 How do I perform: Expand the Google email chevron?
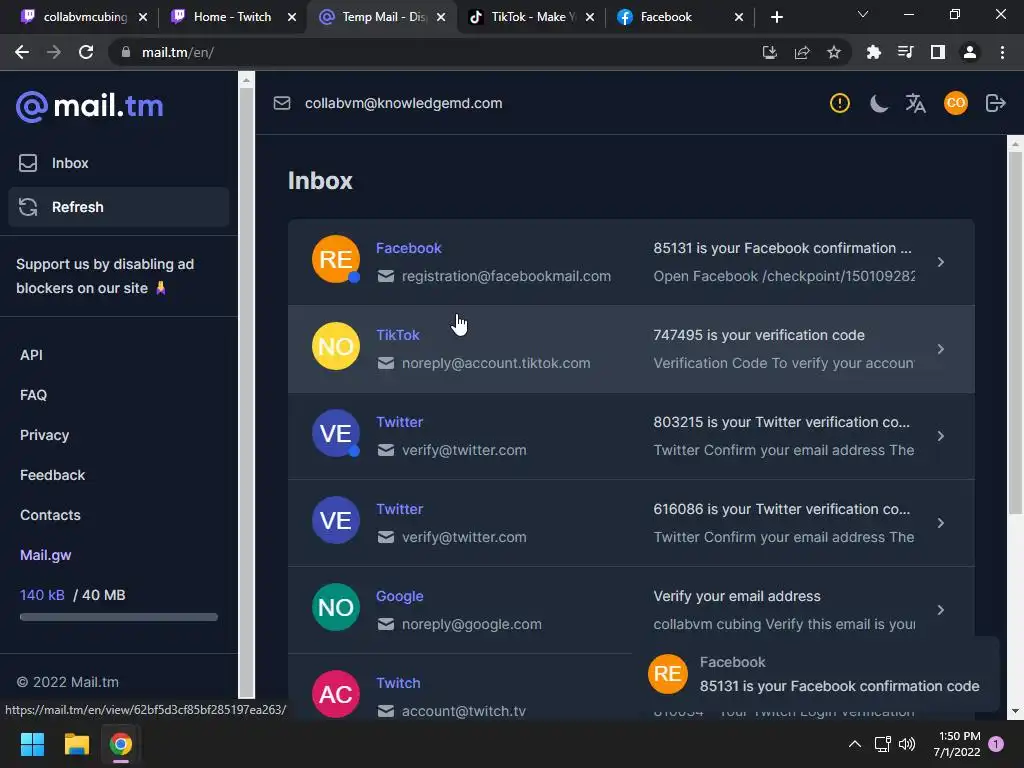click(x=940, y=609)
